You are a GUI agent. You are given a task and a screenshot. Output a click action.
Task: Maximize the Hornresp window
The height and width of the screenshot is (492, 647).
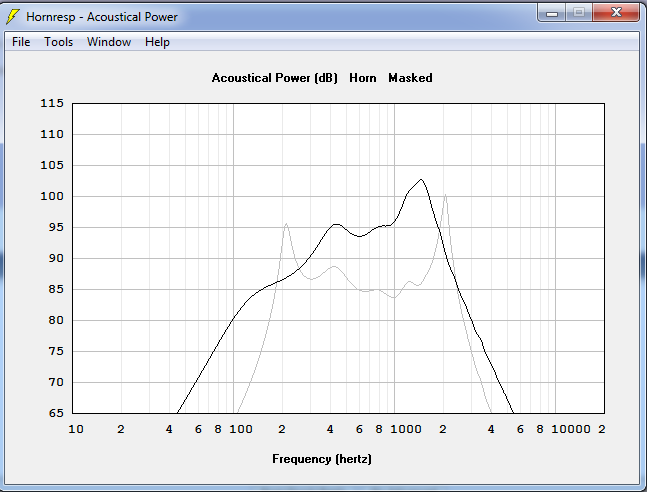pos(579,13)
